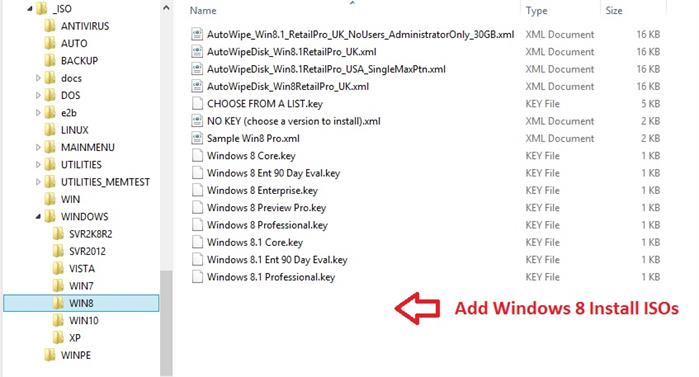
Task: Select the BACKUP folder icon
Action: [x=50, y=61]
